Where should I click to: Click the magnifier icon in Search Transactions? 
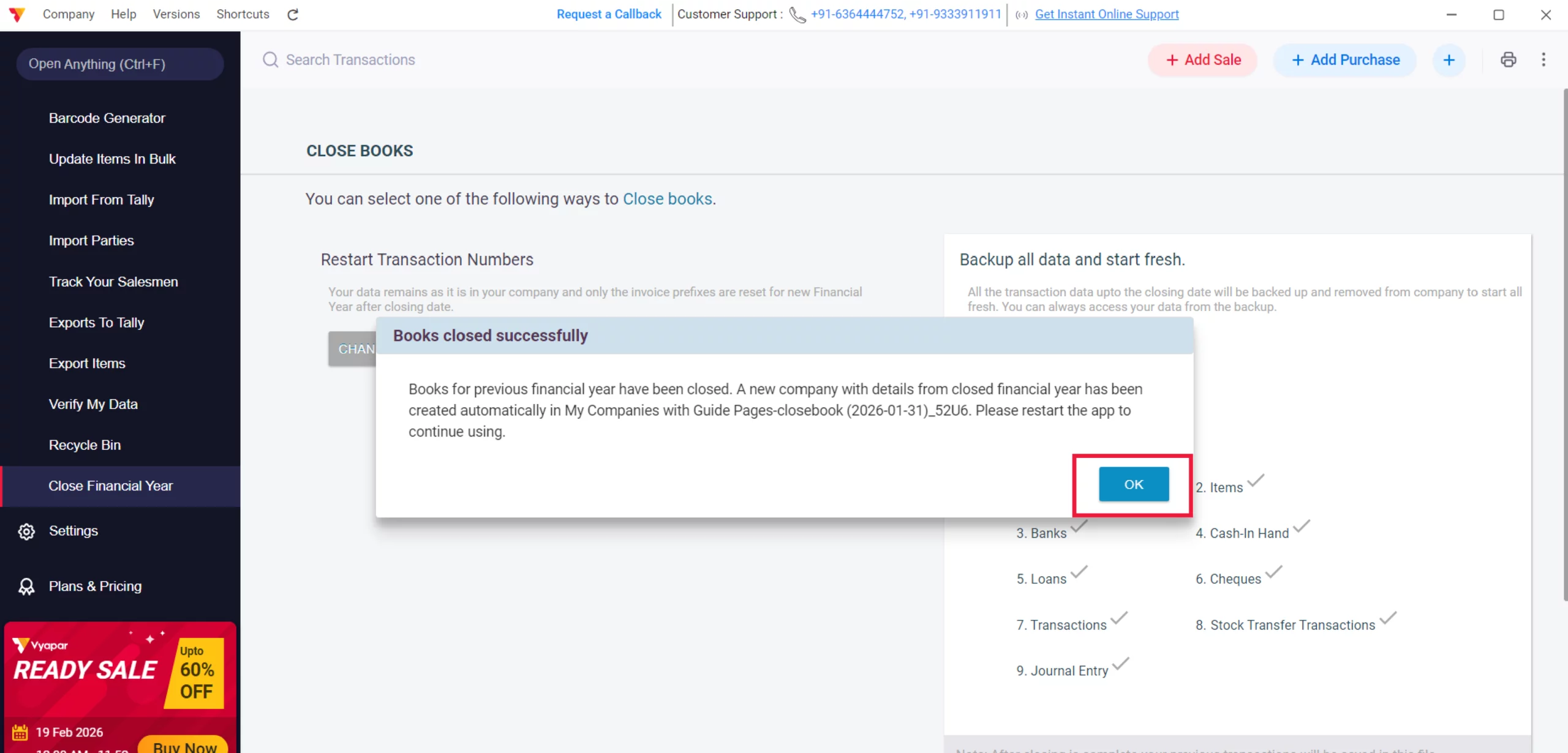270,59
